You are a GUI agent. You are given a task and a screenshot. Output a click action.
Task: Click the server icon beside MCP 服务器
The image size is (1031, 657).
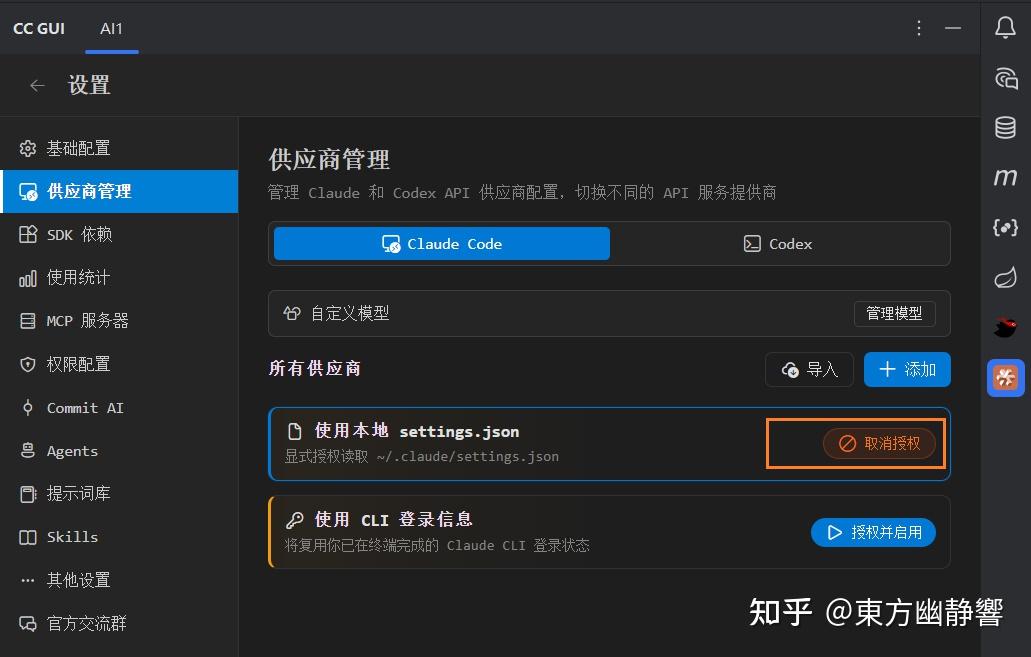tap(28, 321)
